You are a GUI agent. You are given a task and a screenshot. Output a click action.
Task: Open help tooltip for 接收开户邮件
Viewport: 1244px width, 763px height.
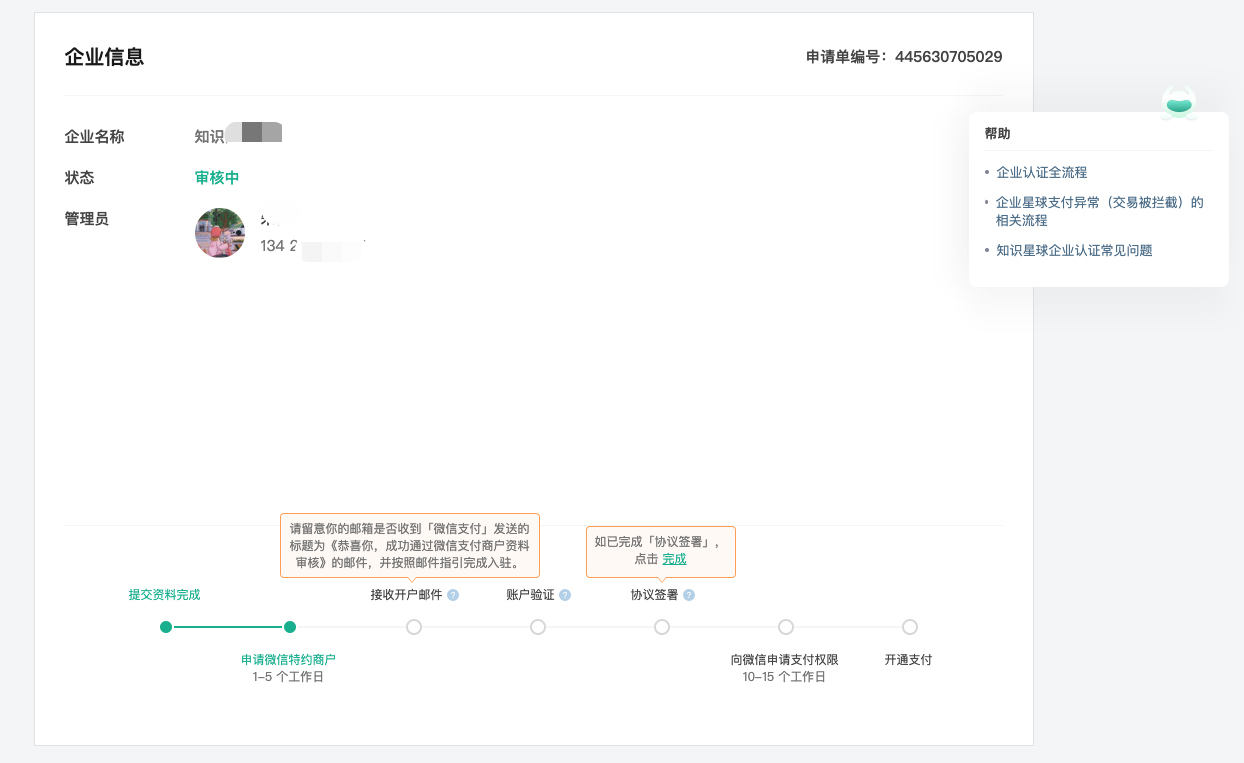pos(453,595)
